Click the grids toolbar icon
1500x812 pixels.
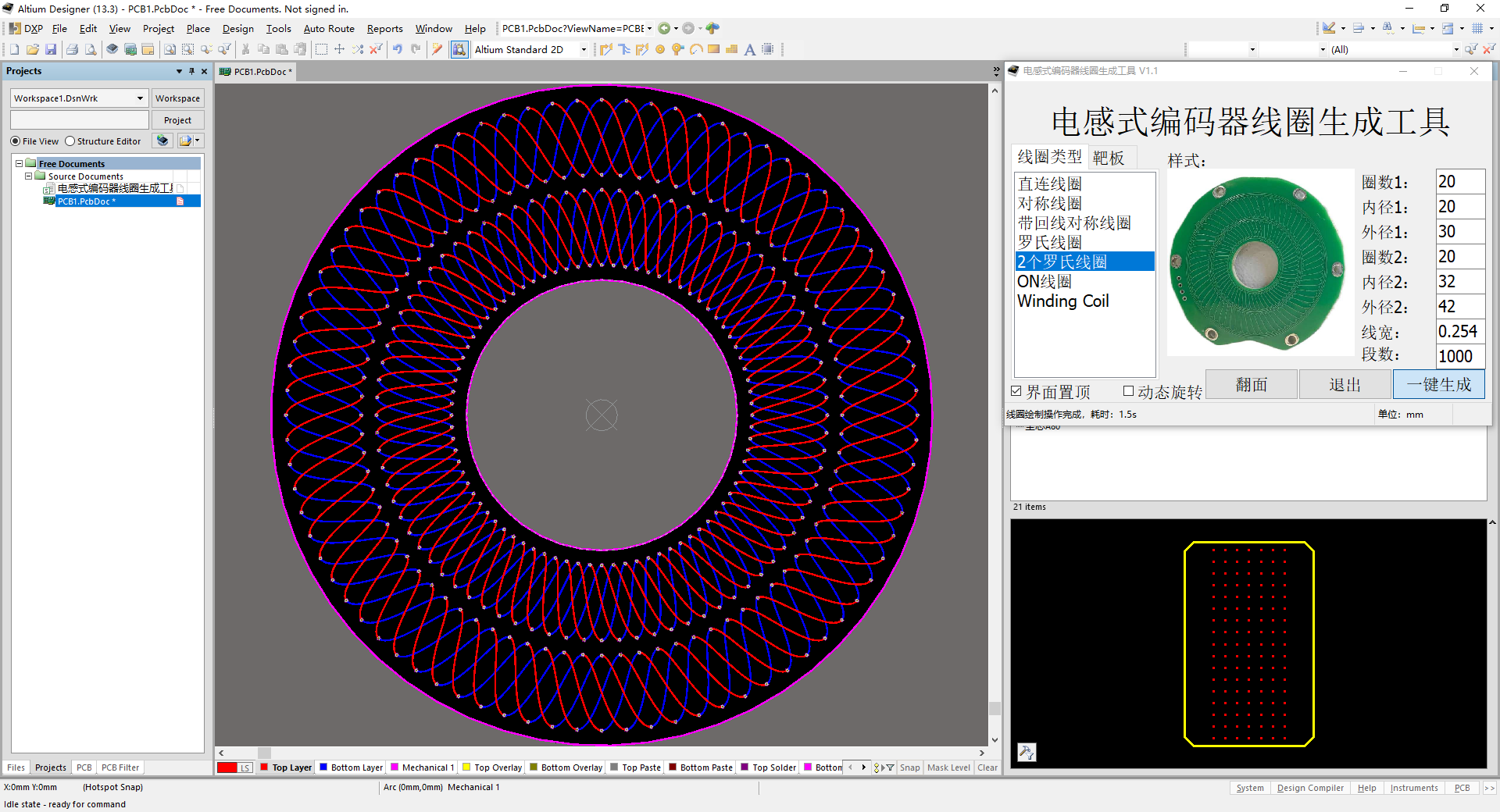pos(1477,28)
